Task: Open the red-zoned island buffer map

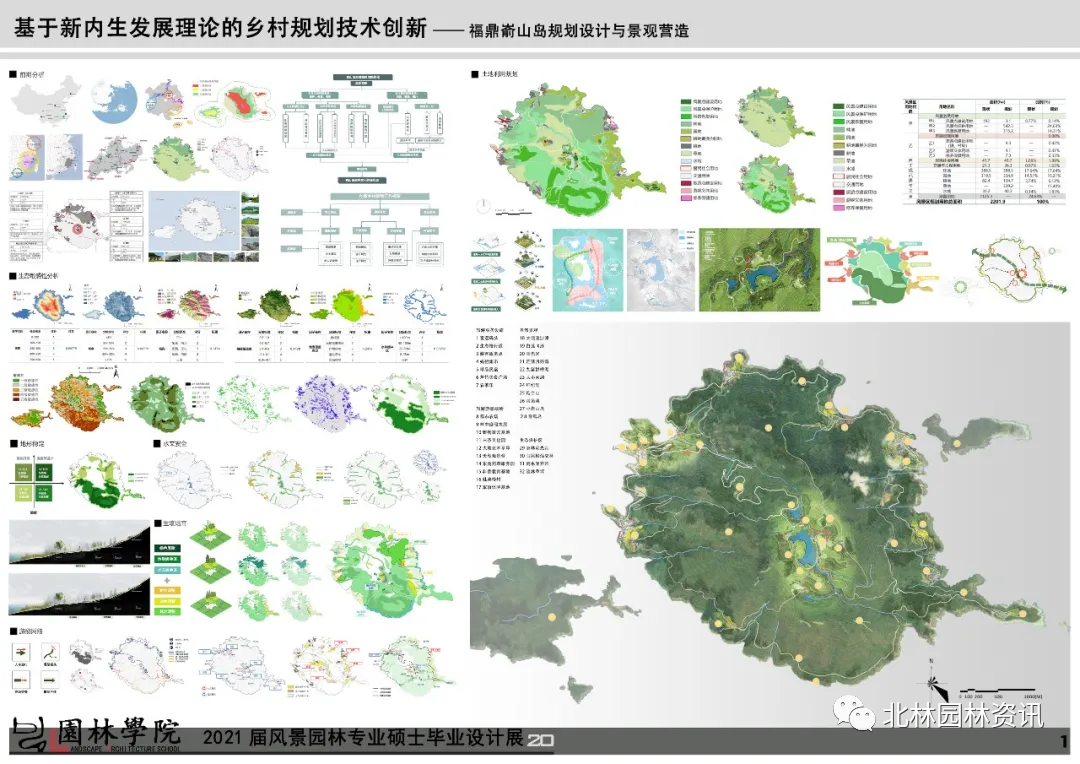Action: (233, 103)
